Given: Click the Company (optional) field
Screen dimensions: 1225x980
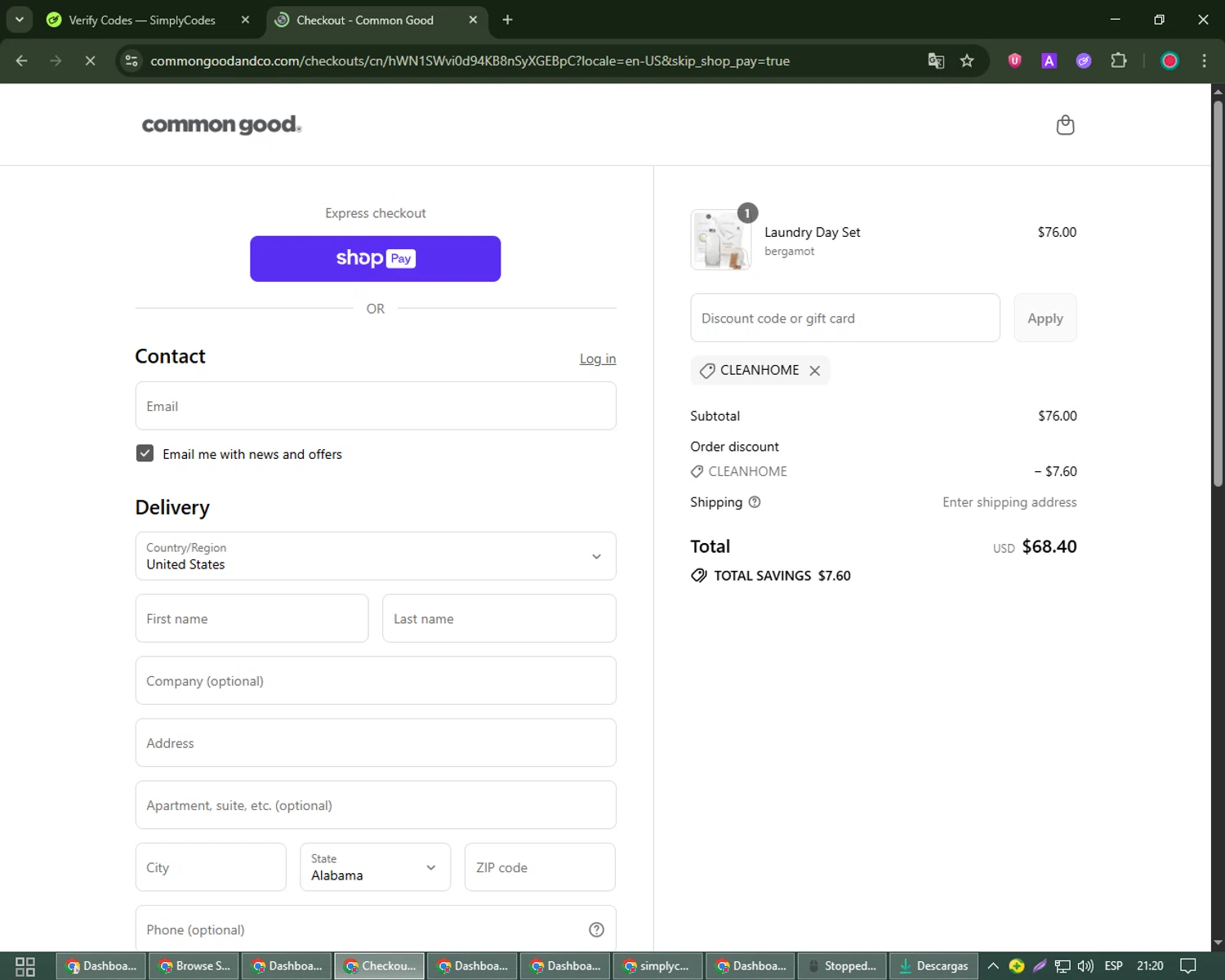Looking at the screenshot, I should click(x=376, y=680).
